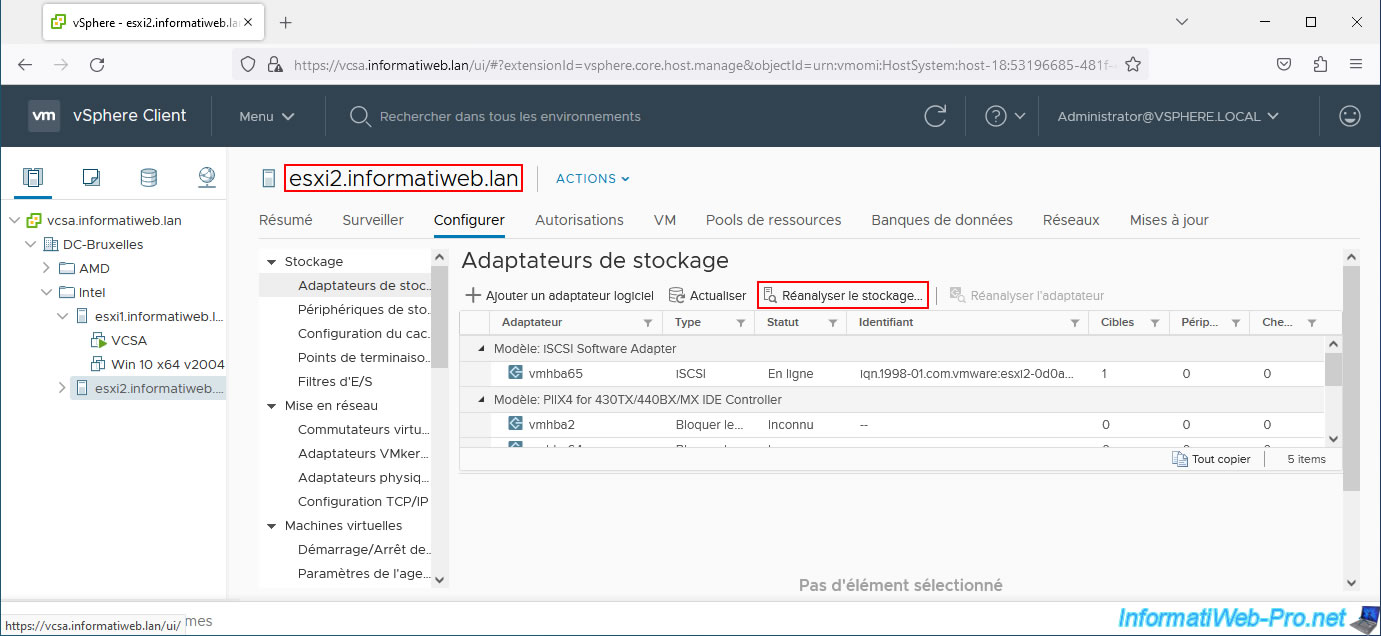The height and width of the screenshot is (636, 1381).
Task: Collapse DC-Bruxelles datacenter node
Action: point(31,244)
